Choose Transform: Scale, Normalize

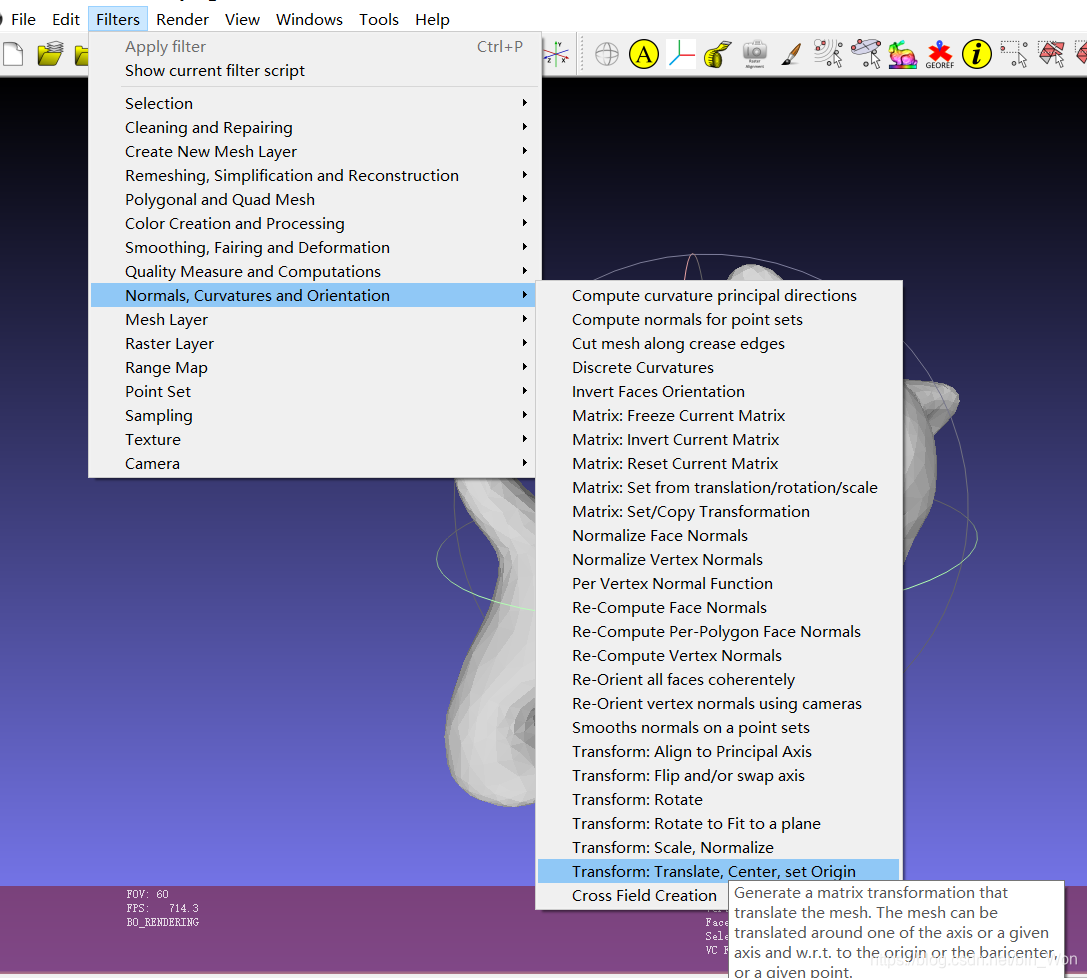[718, 848]
